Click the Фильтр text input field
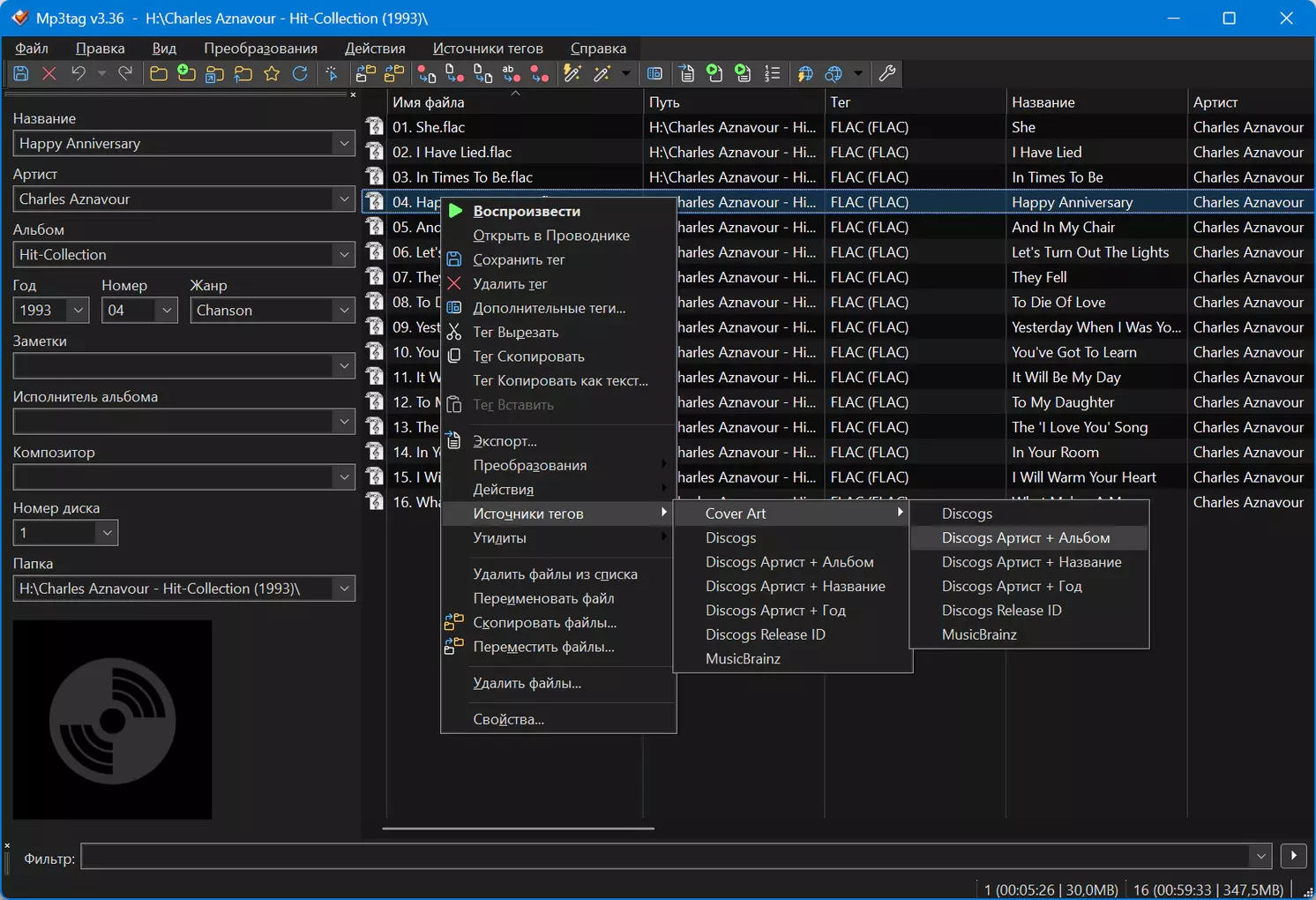Screen dimensions: 1316x900 666,856
